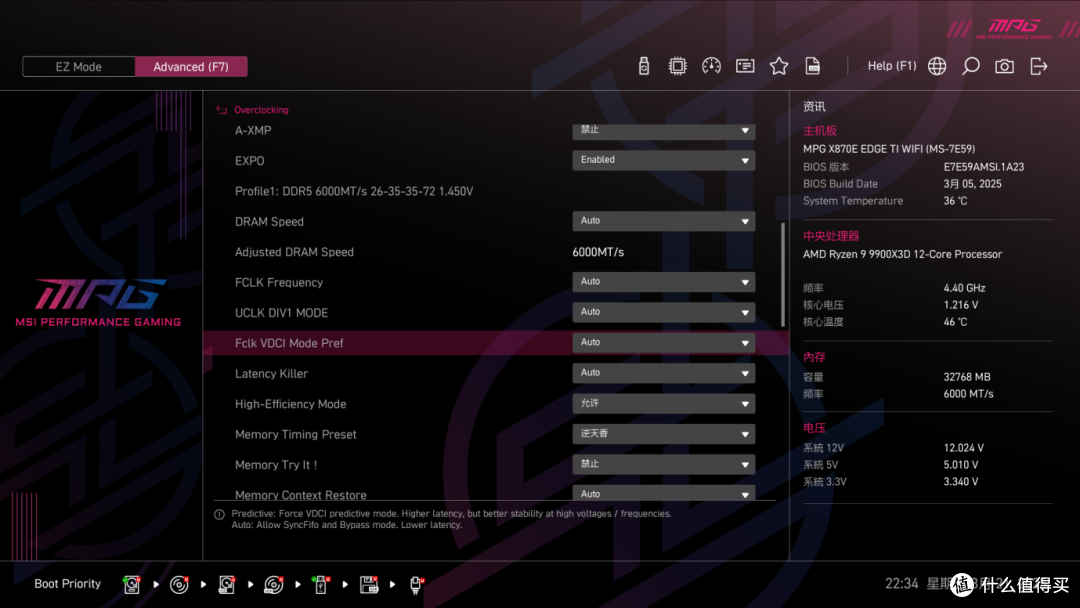The image size is (1080, 608).
Task: Select the Memory Timing Preset label
Action: coord(295,434)
